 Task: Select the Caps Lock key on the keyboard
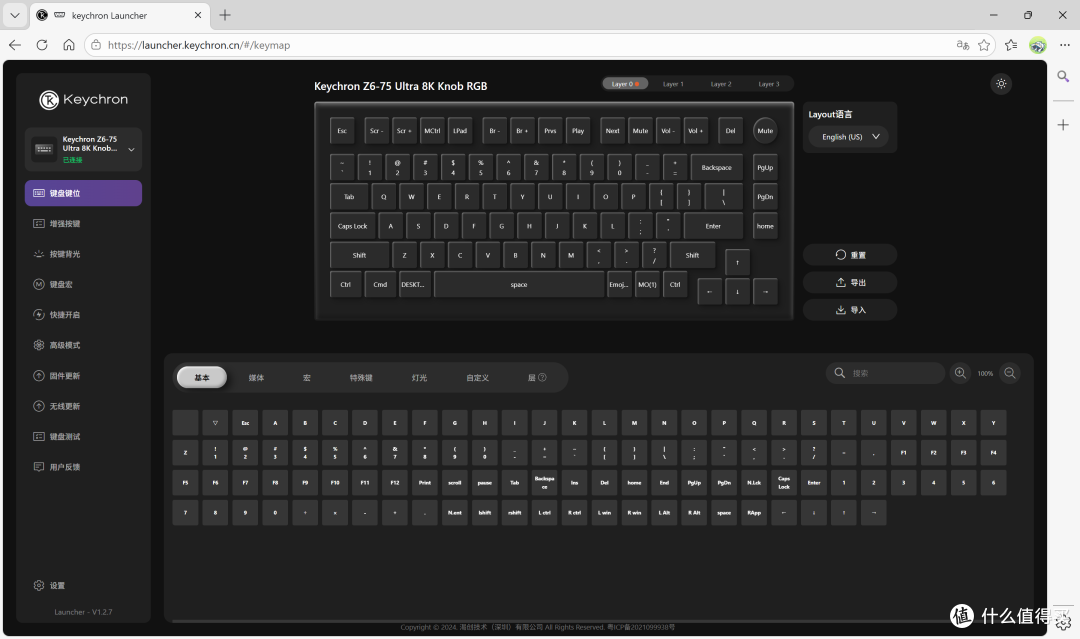pyautogui.click(x=352, y=226)
